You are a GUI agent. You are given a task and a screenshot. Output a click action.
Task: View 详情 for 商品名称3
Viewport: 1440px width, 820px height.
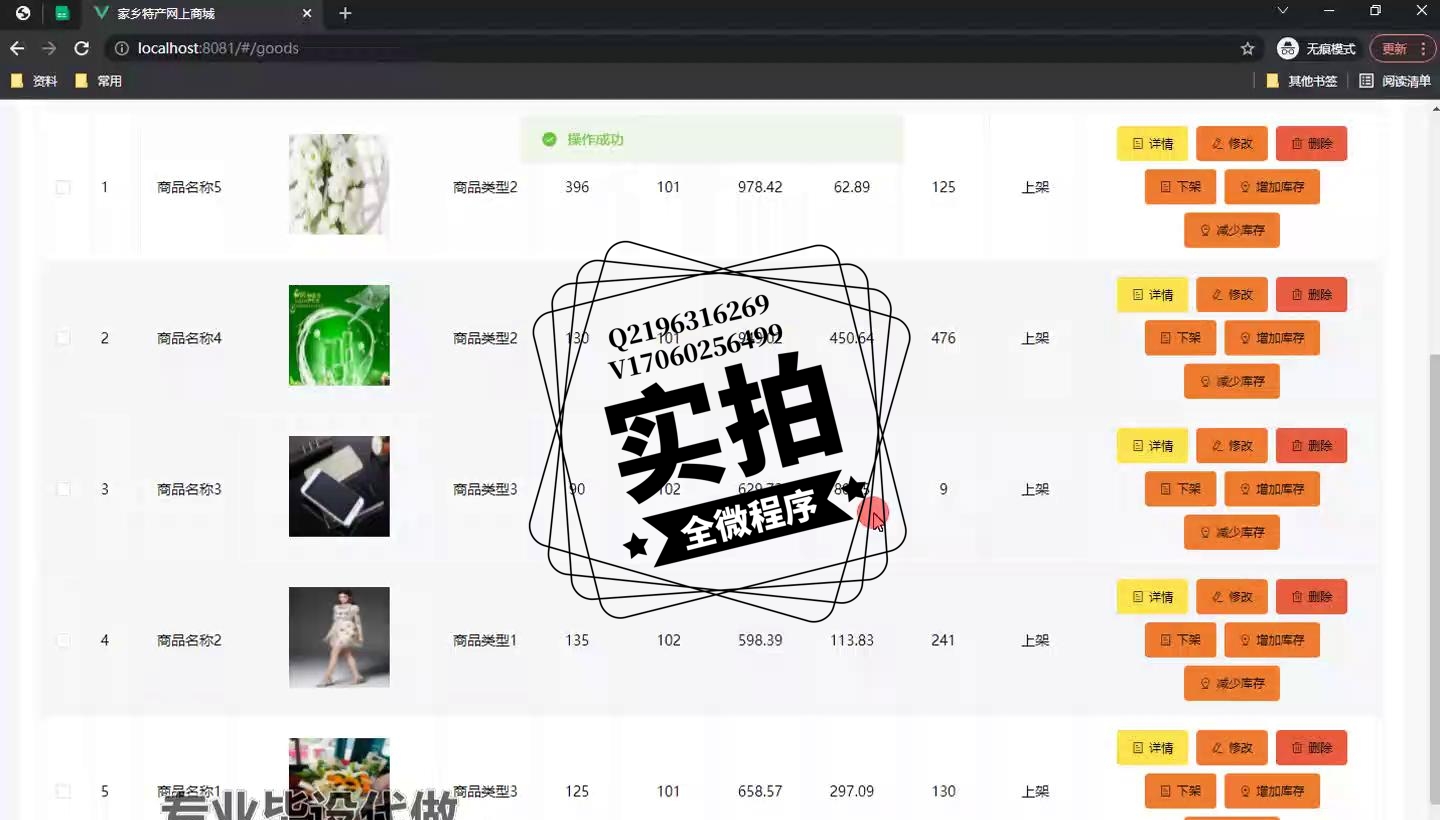click(x=1152, y=445)
